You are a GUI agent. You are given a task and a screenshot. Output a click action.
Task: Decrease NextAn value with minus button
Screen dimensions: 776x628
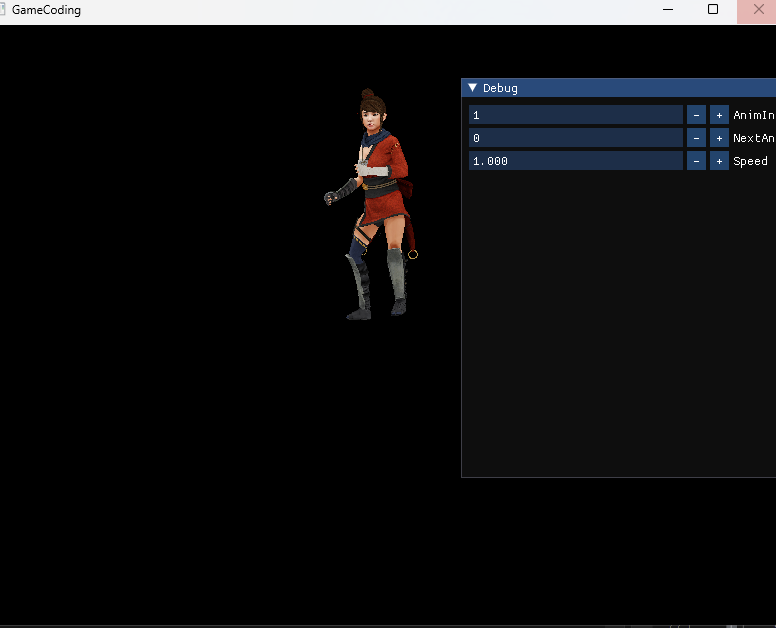696,138
